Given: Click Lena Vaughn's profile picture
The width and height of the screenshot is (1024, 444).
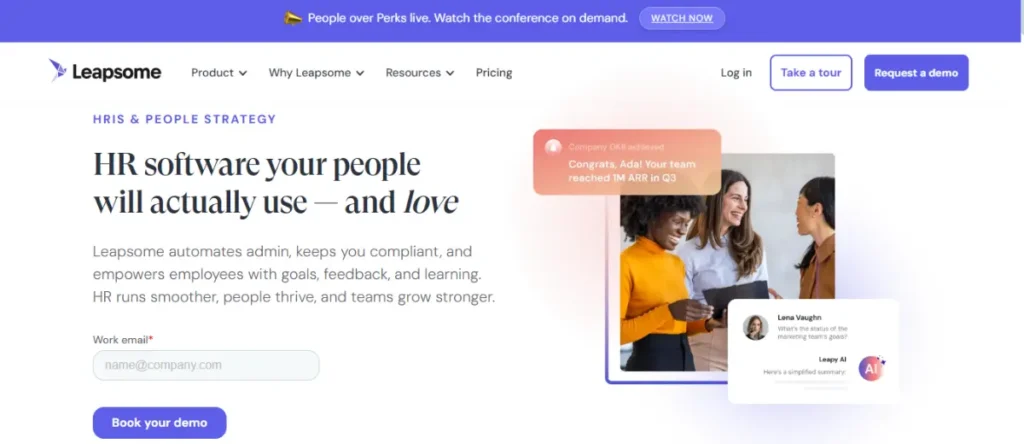Looking at the screenshot, I should (756, 328).
